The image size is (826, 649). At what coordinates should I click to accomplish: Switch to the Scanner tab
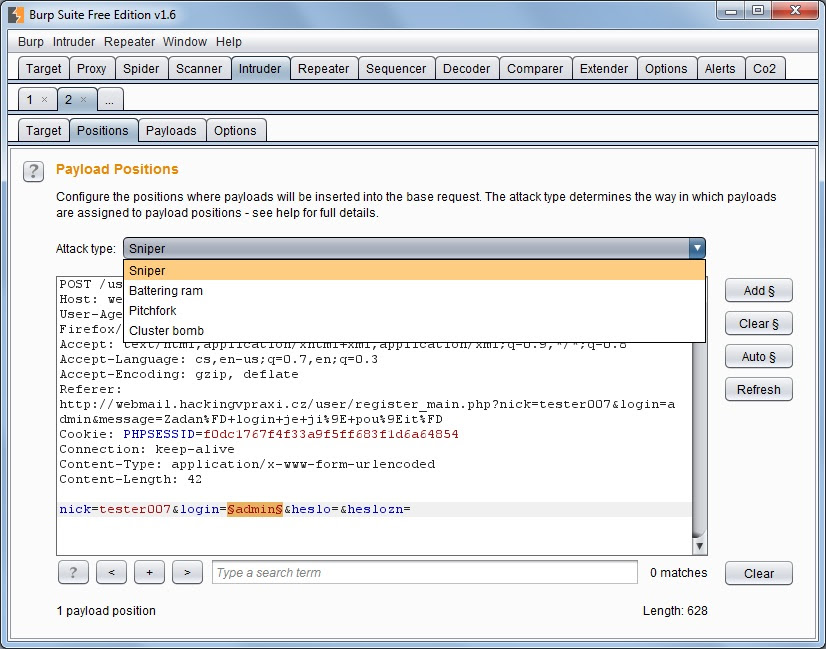199,68
